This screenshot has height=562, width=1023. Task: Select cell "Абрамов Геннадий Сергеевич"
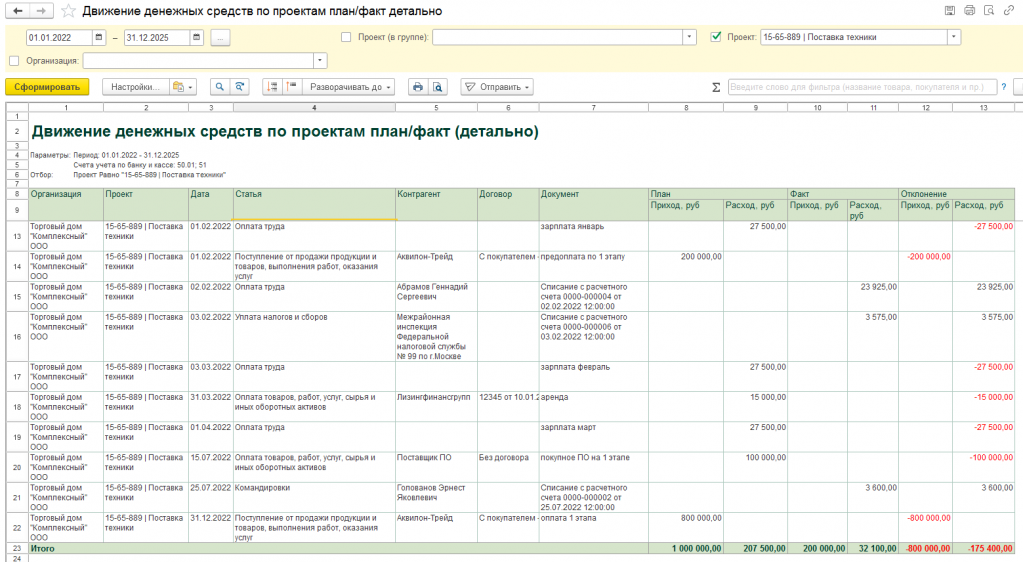[x=436, y=296]
